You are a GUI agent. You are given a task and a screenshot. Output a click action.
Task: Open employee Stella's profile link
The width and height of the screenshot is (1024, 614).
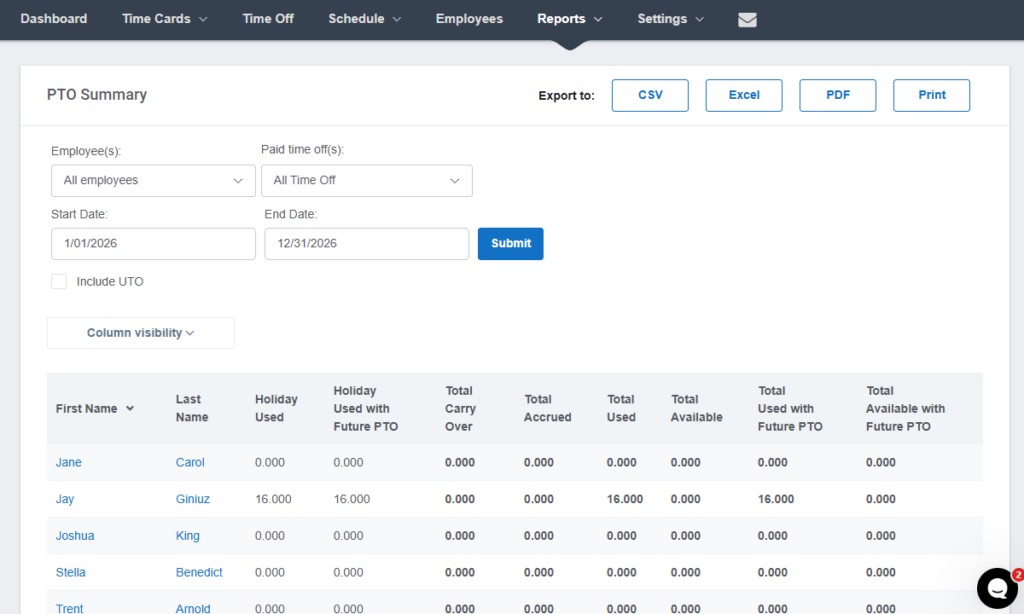coord(71,572)
